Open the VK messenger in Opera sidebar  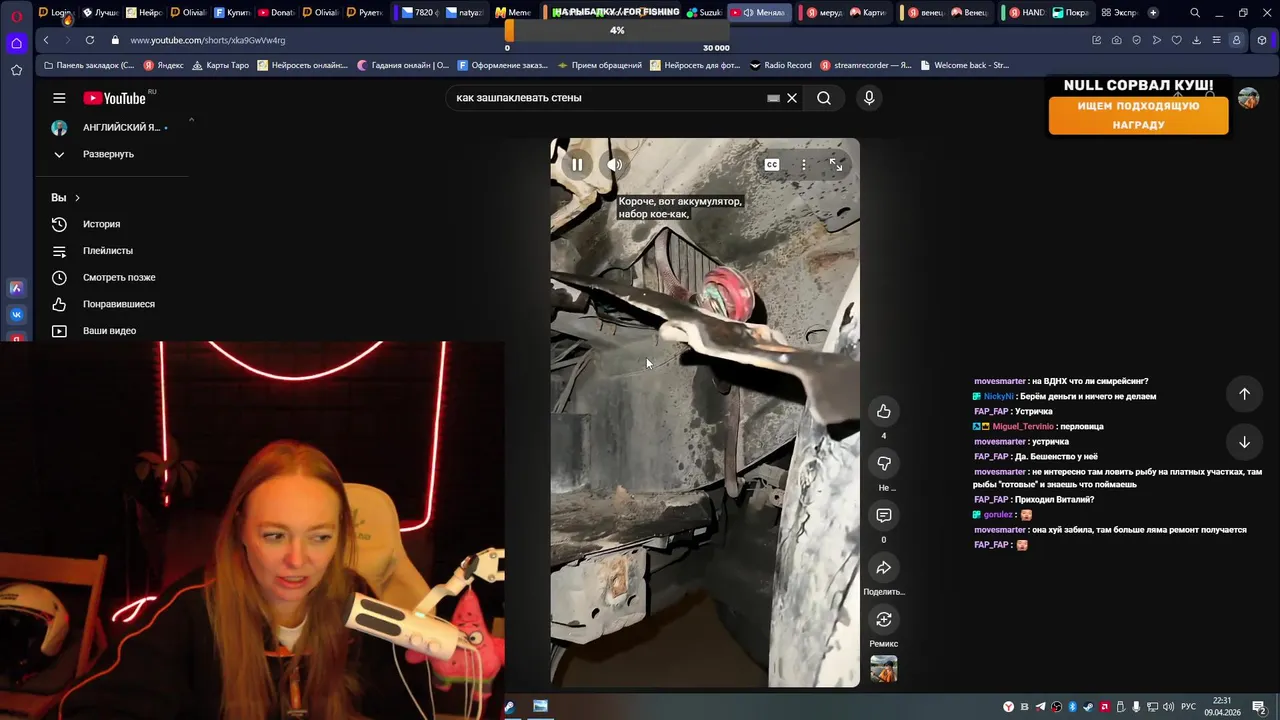tap(16, 314)
